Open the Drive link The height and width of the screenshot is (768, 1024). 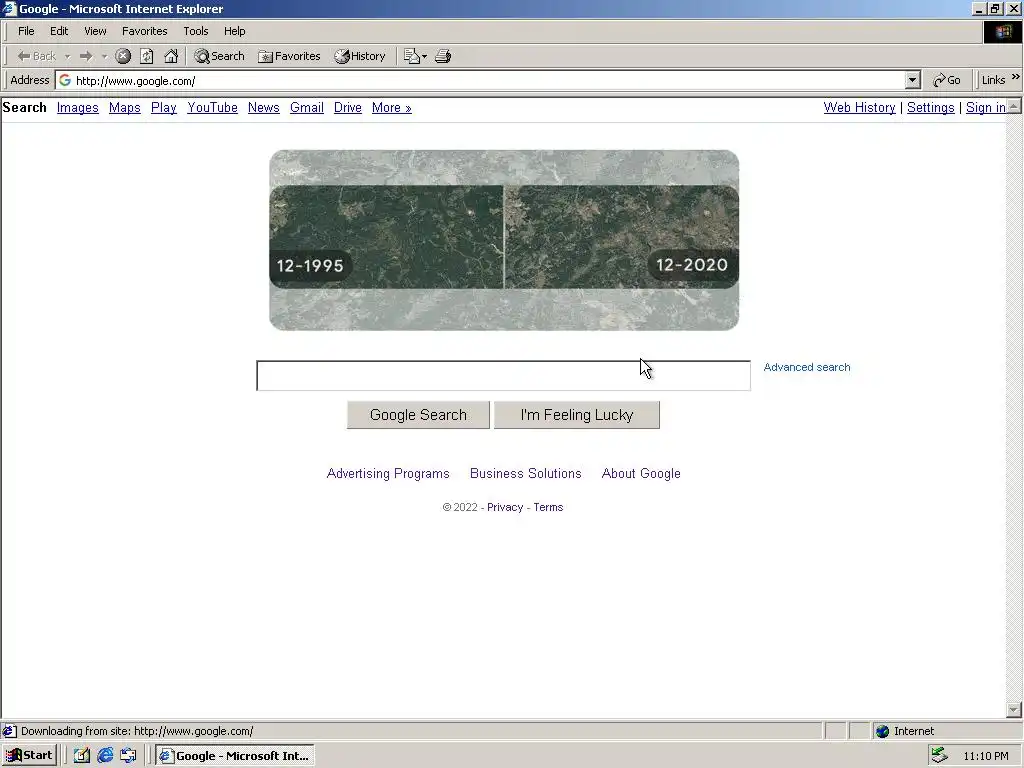pyautogui.click(x=347, y=108)
